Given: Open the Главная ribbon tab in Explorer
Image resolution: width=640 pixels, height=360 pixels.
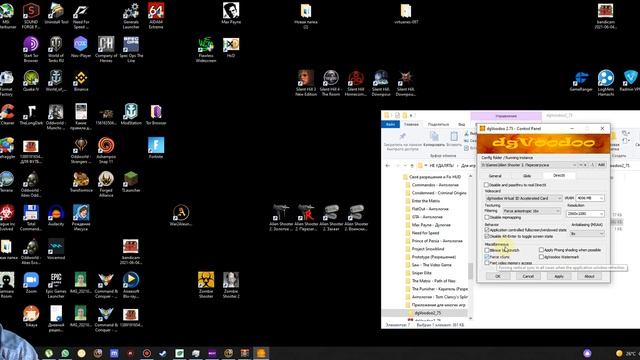Looking at the screenshot, I should [411, 124].
